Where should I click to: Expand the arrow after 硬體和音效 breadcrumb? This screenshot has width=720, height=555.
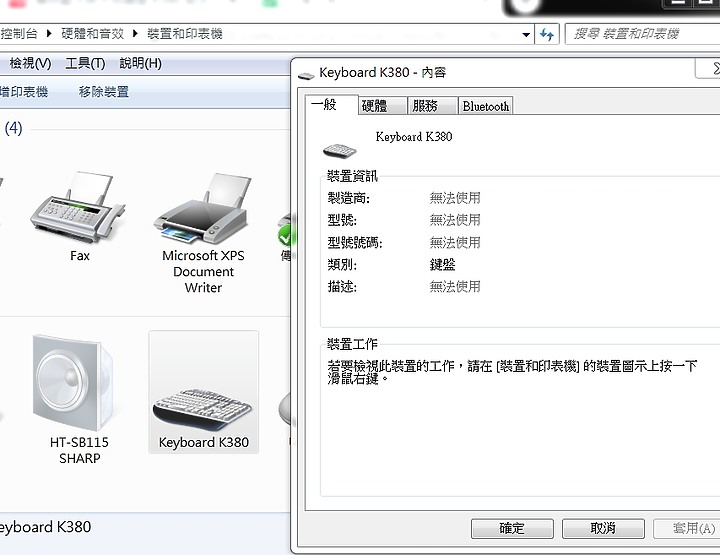pos(135,34)
